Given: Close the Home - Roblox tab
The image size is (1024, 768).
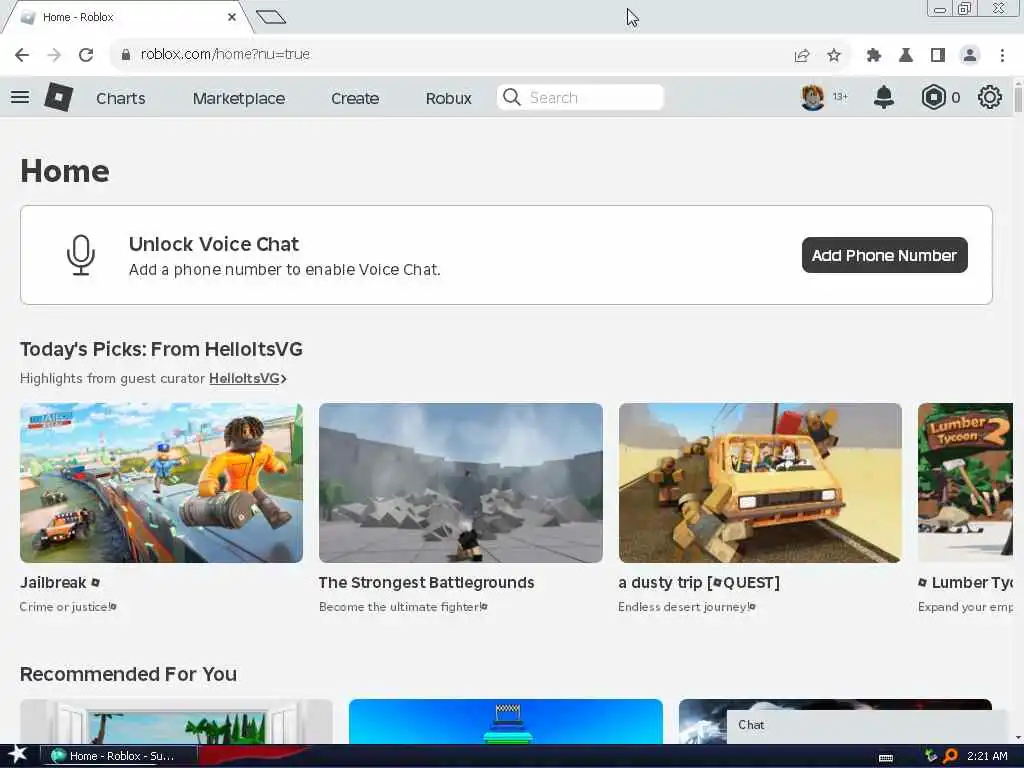Looking at the screenshot, I should pyautogui.click(x=232, y=17).
